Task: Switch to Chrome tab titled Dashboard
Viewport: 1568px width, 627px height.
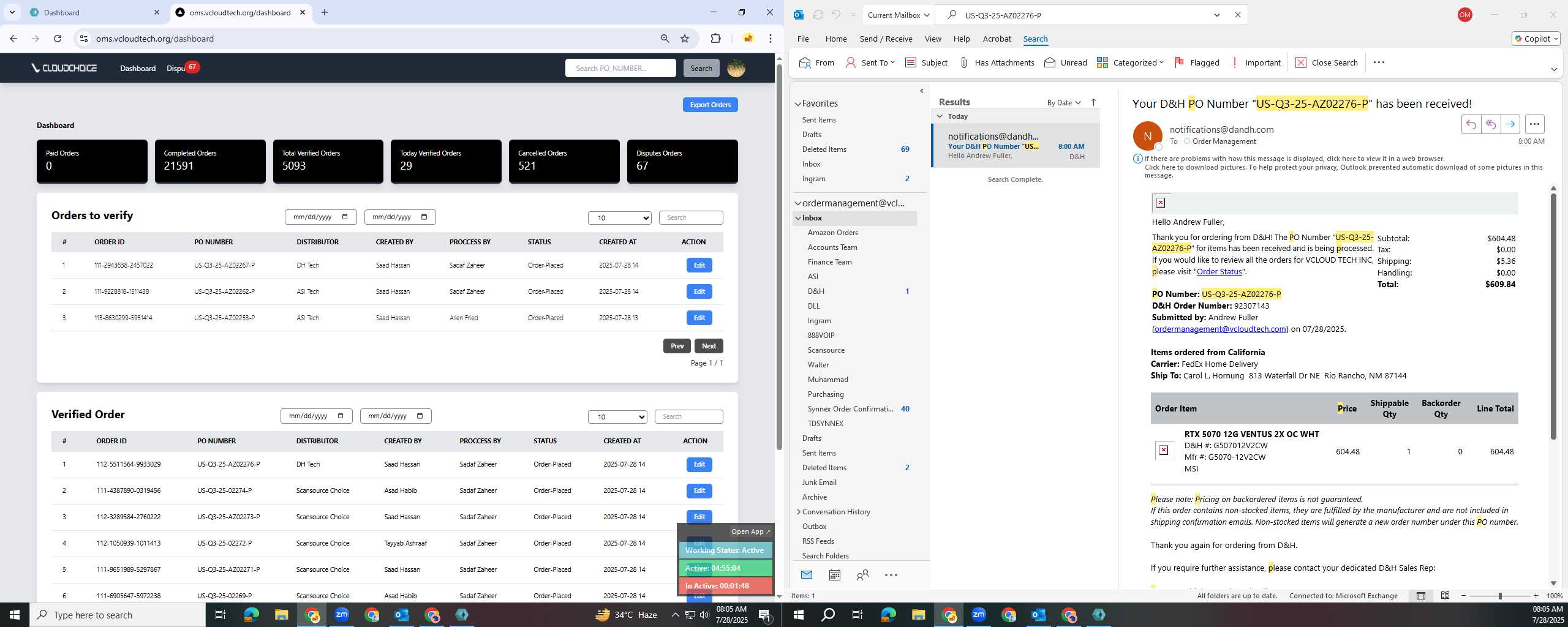Action: (x=94, y=12)
